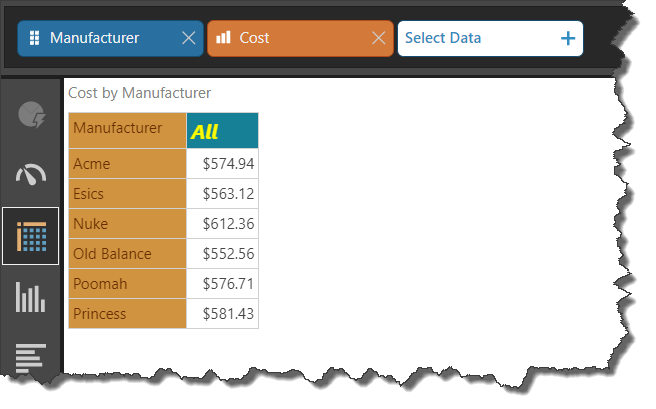This screenshot has height=409, width=656.
Task: Click the Nuke cost value $612.36
Action: [x=222, y=224]
